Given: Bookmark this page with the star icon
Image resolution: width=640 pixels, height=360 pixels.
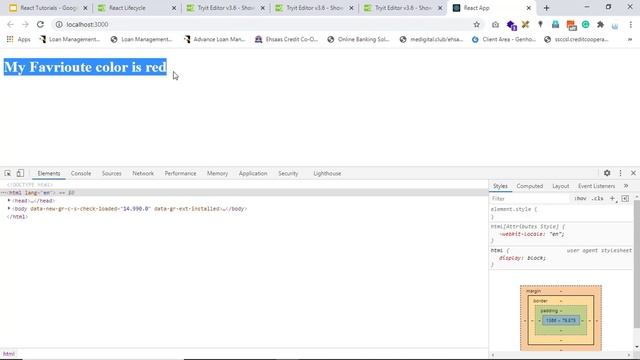Looking at the screenshot, I should (x=476, y=24).
